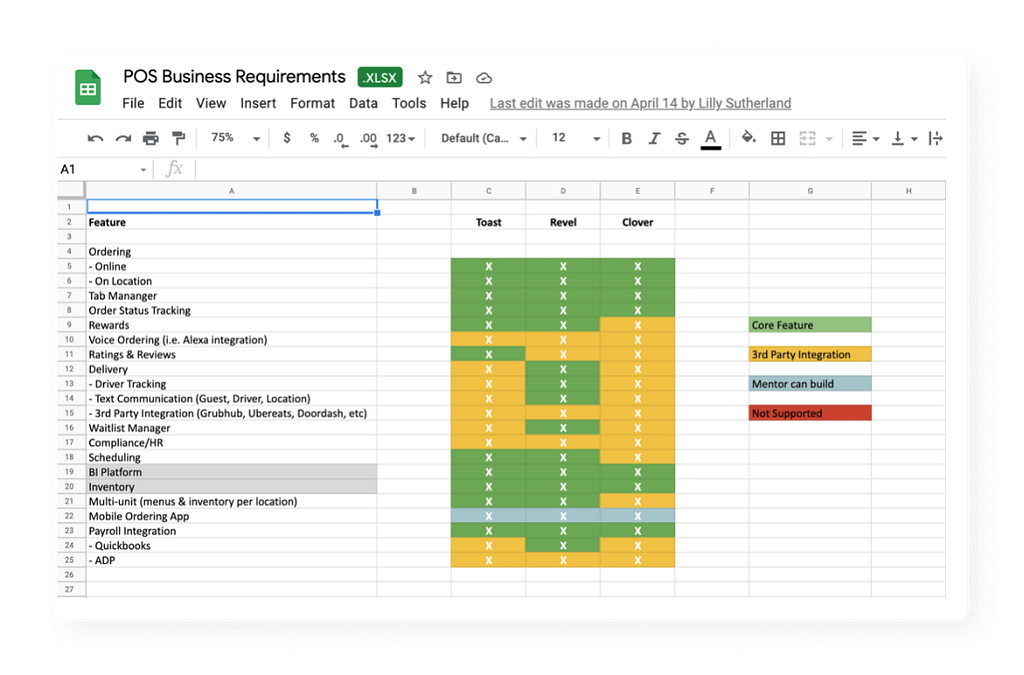Click the move to folder icon
The height and width of the screenshot is (675, 1024).
click(x=454, y=78)
